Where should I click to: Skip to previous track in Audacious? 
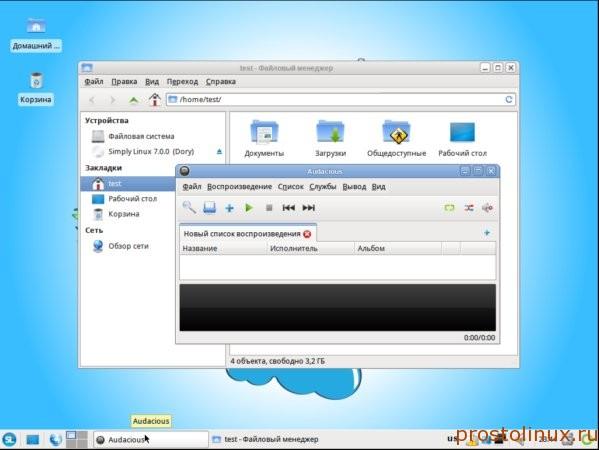point(288,207)
